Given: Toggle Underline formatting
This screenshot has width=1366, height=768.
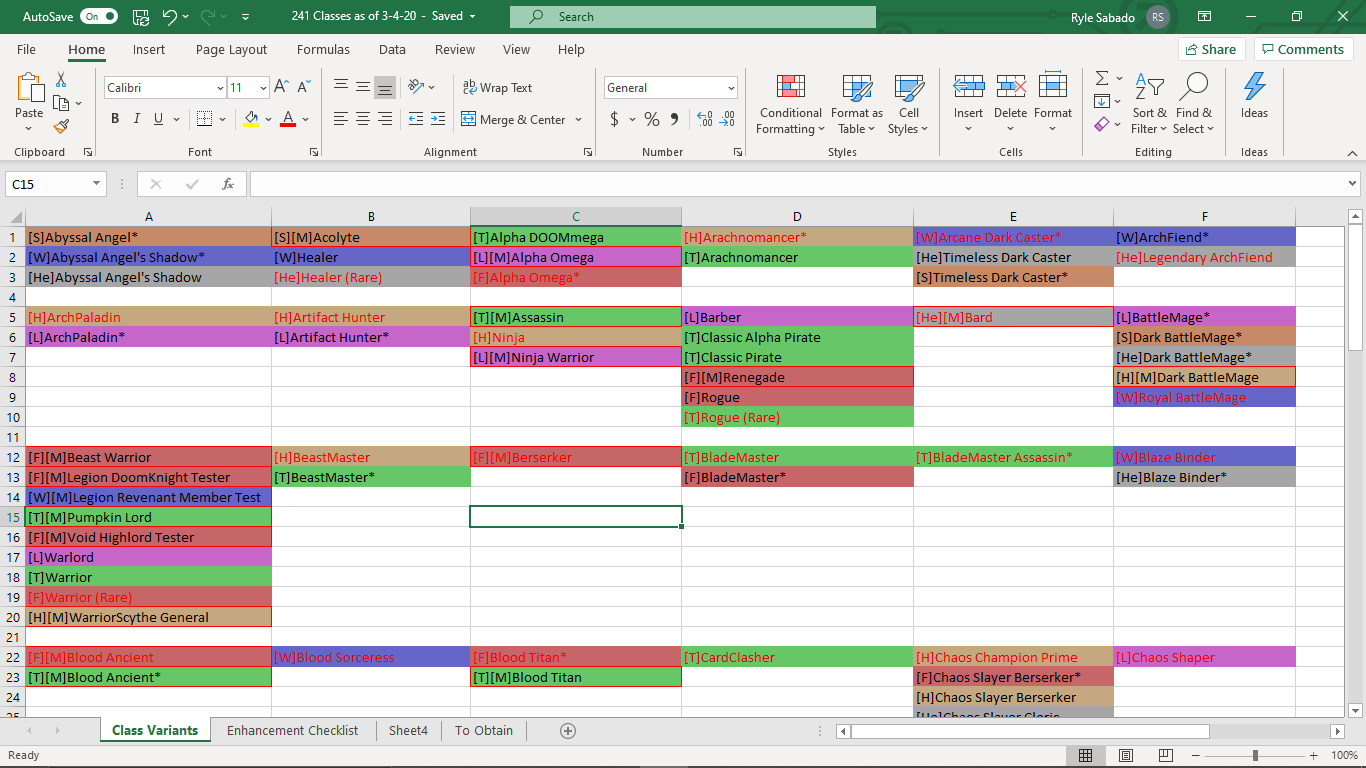Looking at the screenshot, I should [x=158, y=119].
